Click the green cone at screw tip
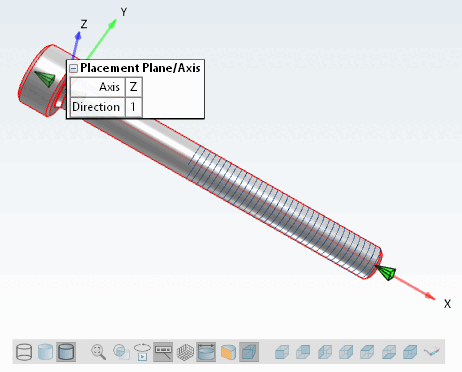462x372 pixels. tap(386, 272)
